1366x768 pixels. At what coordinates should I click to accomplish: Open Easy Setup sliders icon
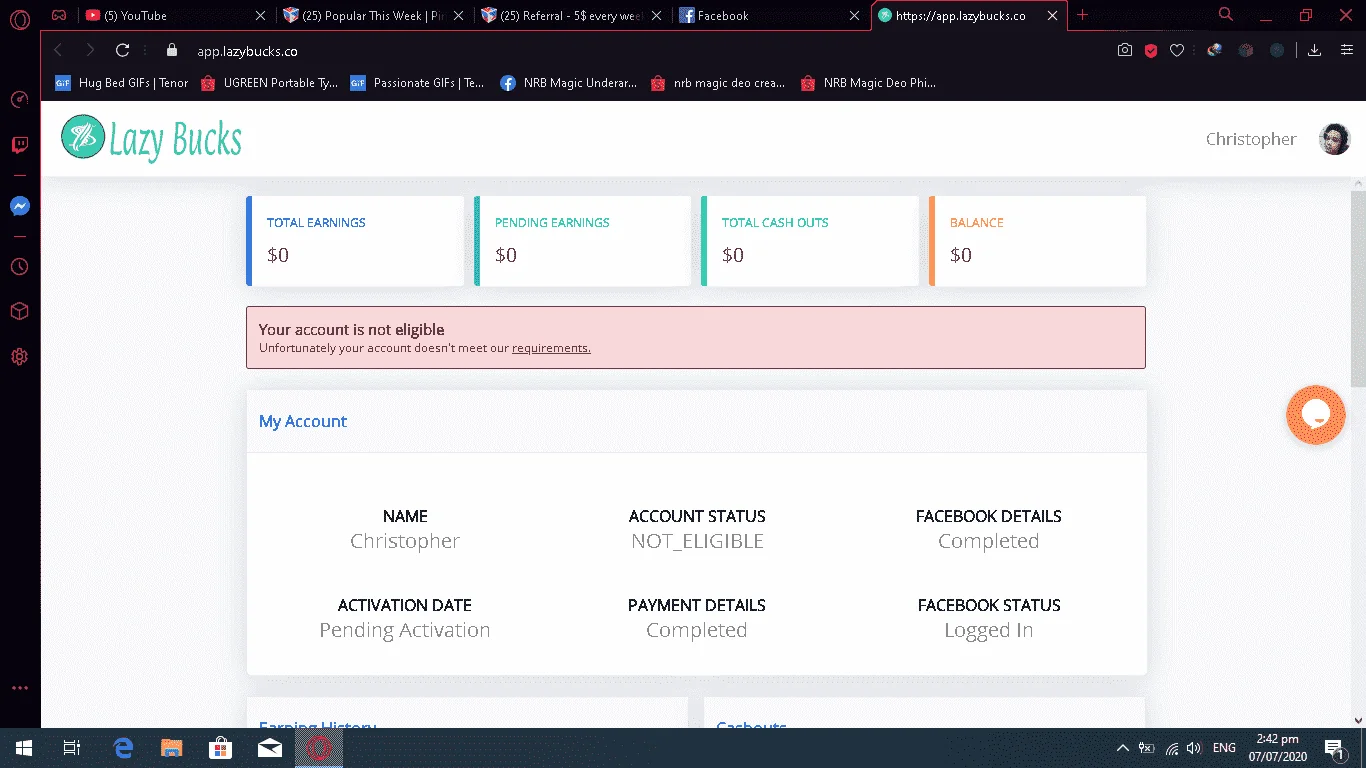(x=1346, y=50)
